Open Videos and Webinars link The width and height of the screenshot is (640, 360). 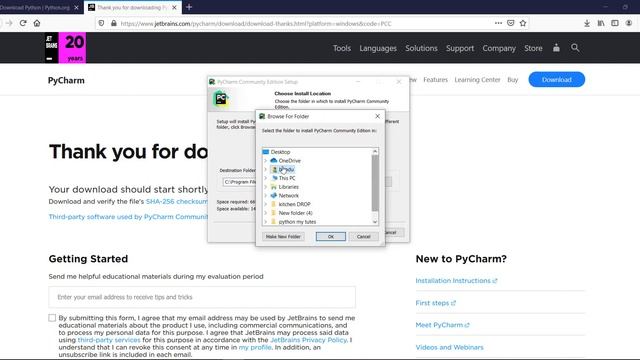click(449, 347)
